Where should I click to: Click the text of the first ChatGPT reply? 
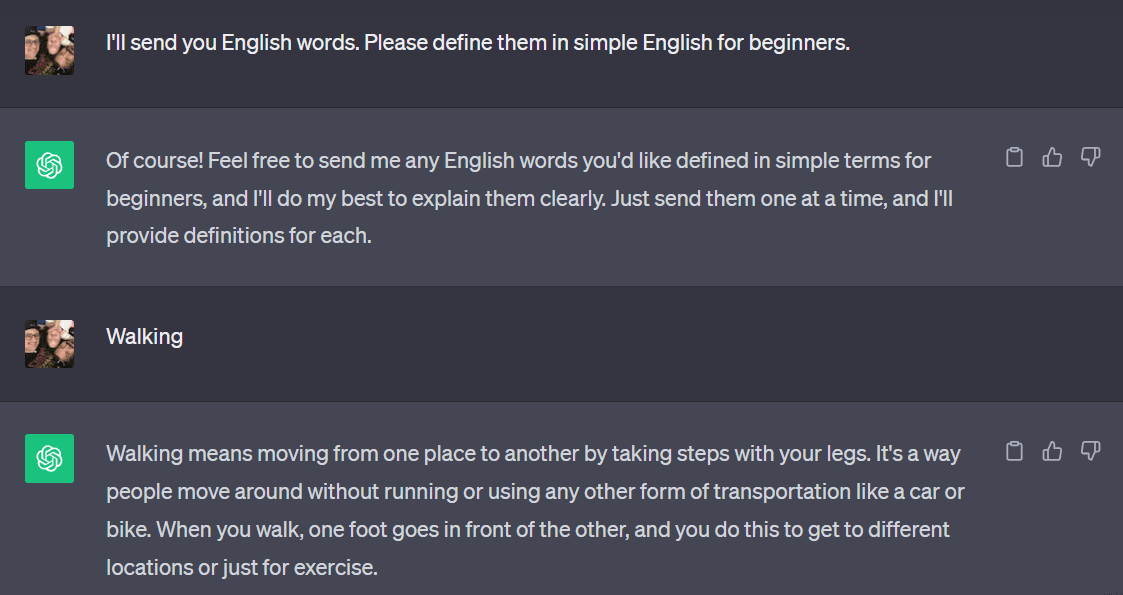click(x=500, y=197)
